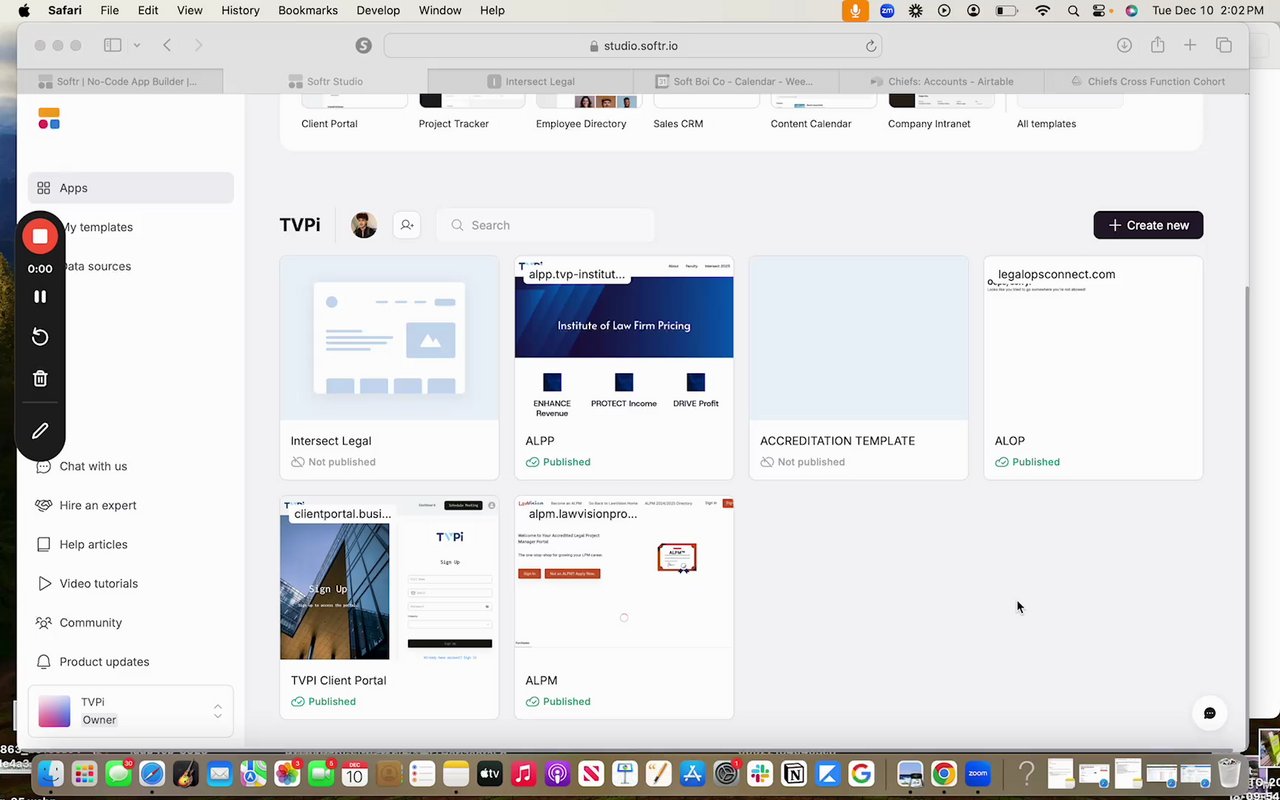
Task: Open the ALOP app card
Action: point(1094,368)
